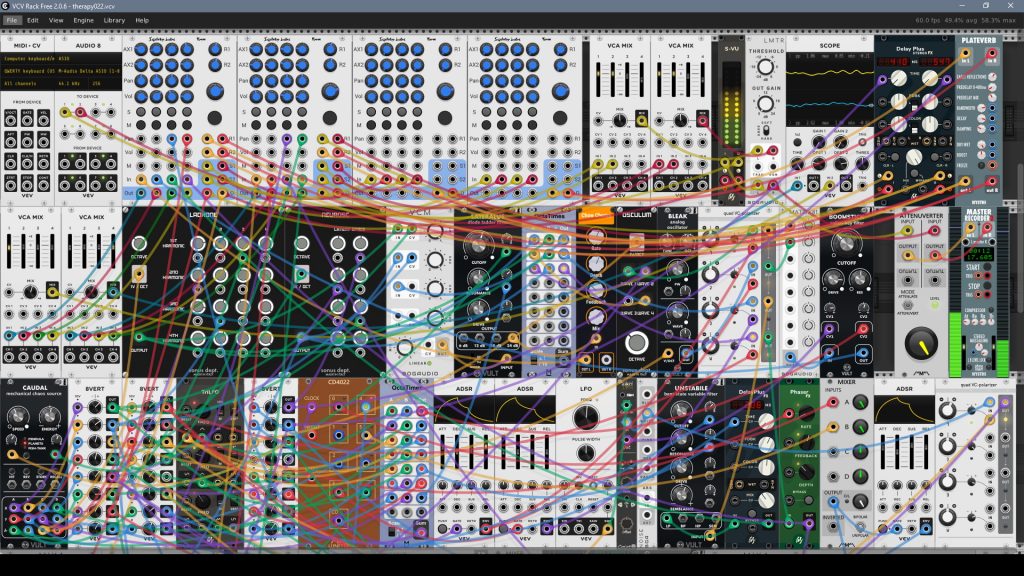Click the CD4022 CLOCK input port
This screenshot has width=1024, height=576.
click(312, 408)
